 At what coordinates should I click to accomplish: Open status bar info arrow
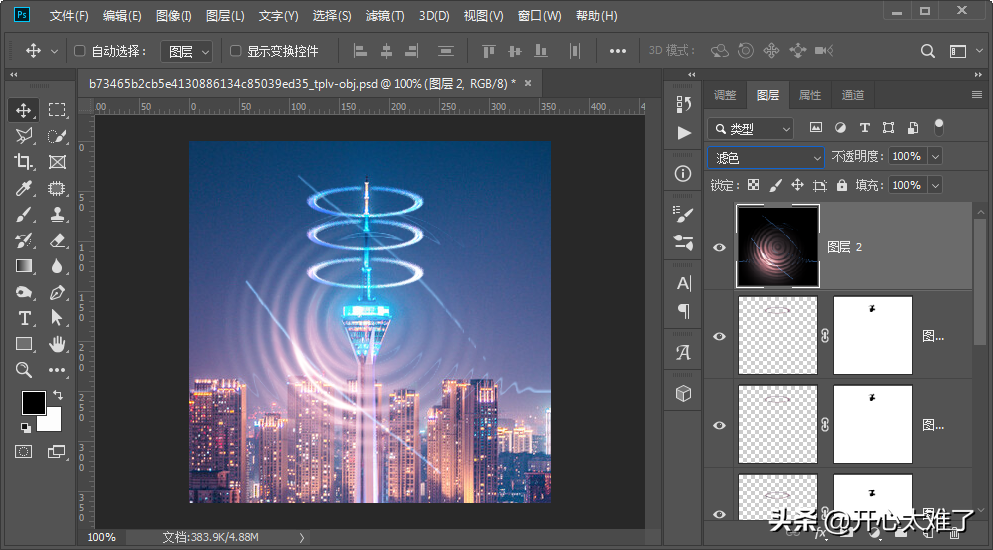pyautogui.click(x=301, y=537)
